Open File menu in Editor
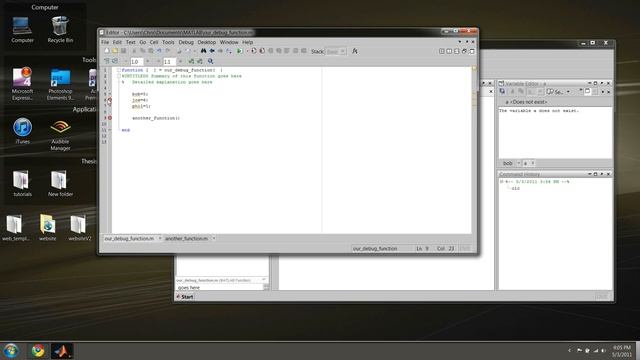Viewport: 640px width, 360px height. 105,42
